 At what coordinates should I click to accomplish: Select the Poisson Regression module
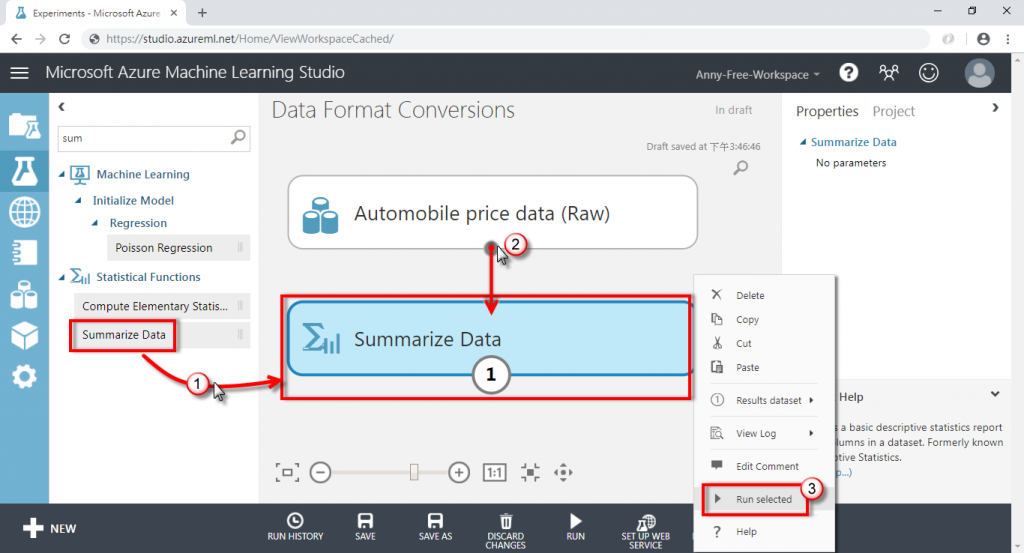178,247
